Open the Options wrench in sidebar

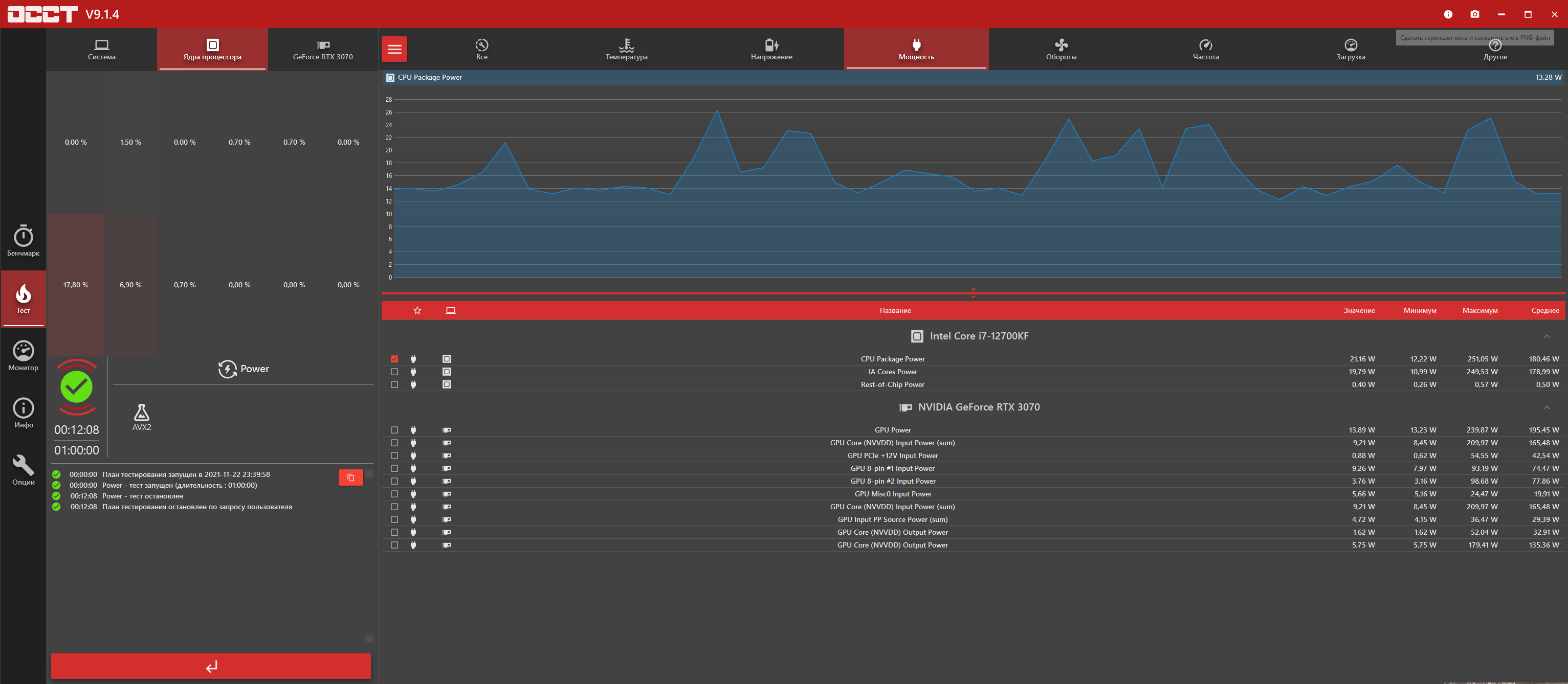click(x=23, y=469)
